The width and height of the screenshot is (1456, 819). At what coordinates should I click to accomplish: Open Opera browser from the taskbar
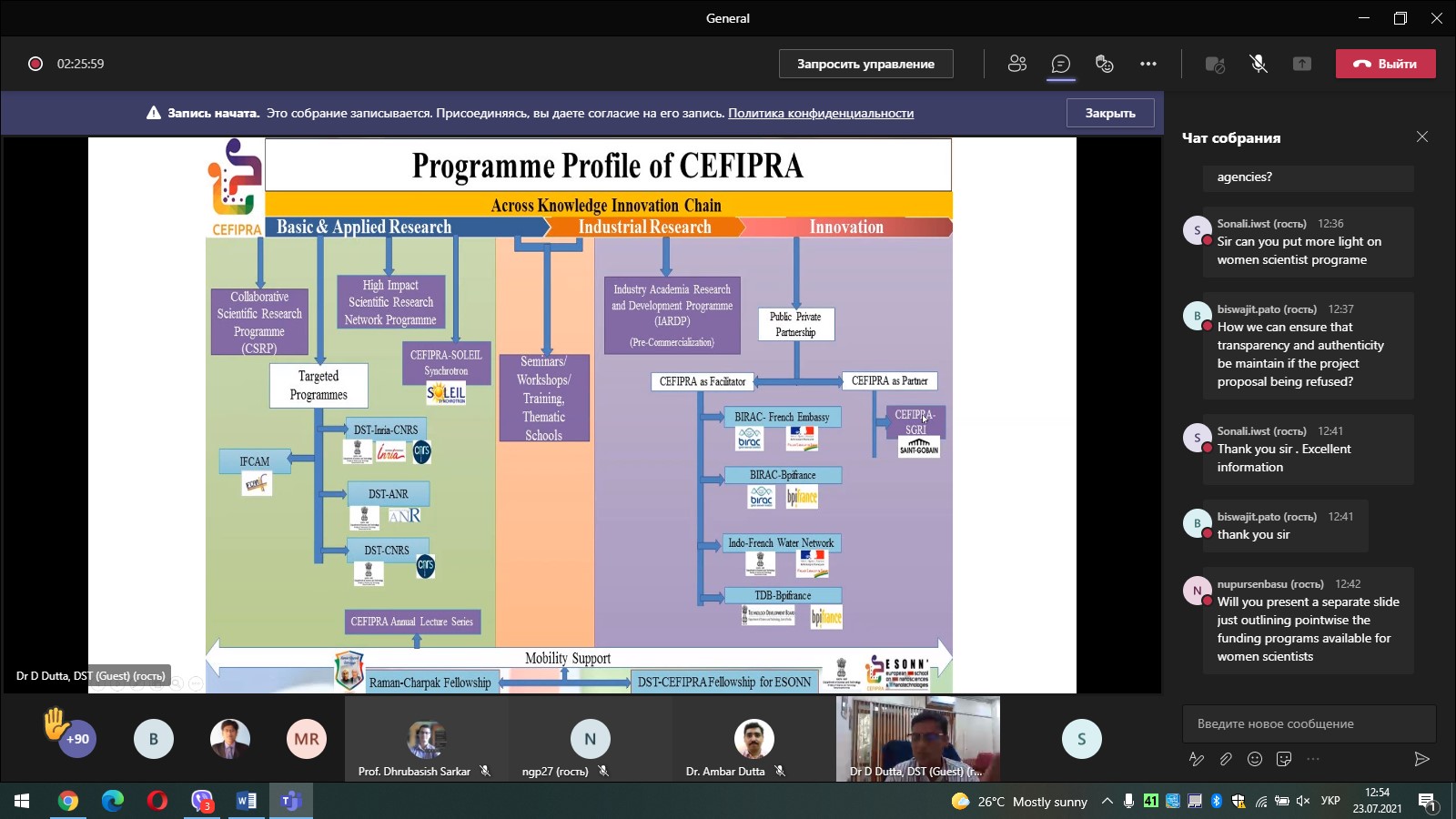point(157,801)
